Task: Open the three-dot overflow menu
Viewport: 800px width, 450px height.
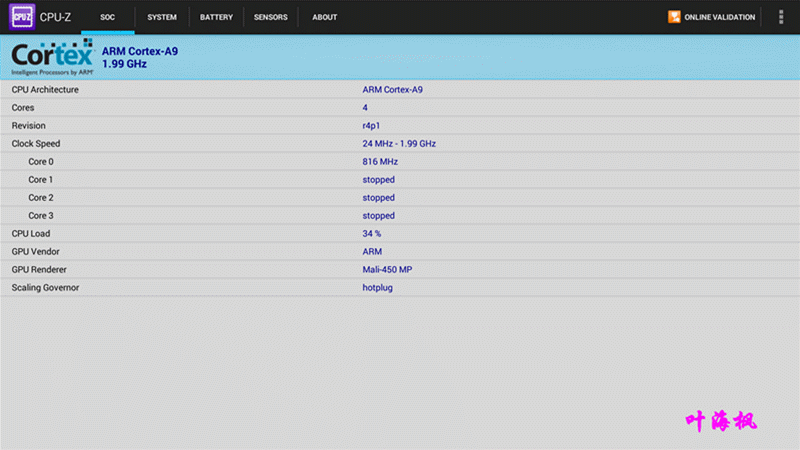Action: 781,17
